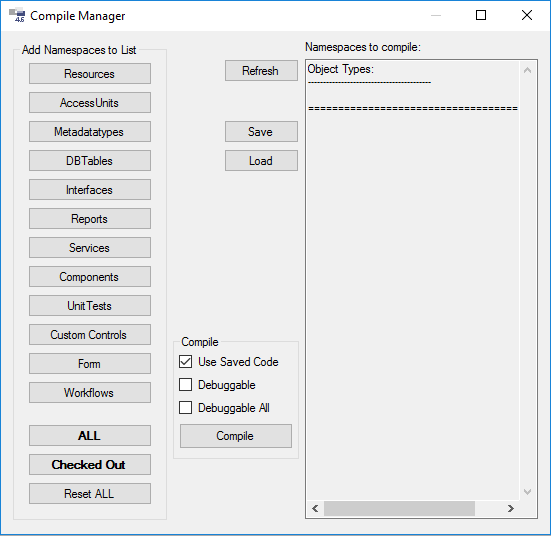551x536 pixels.
Task: Click the Metadatatypes button
Action: pos(90,131)
